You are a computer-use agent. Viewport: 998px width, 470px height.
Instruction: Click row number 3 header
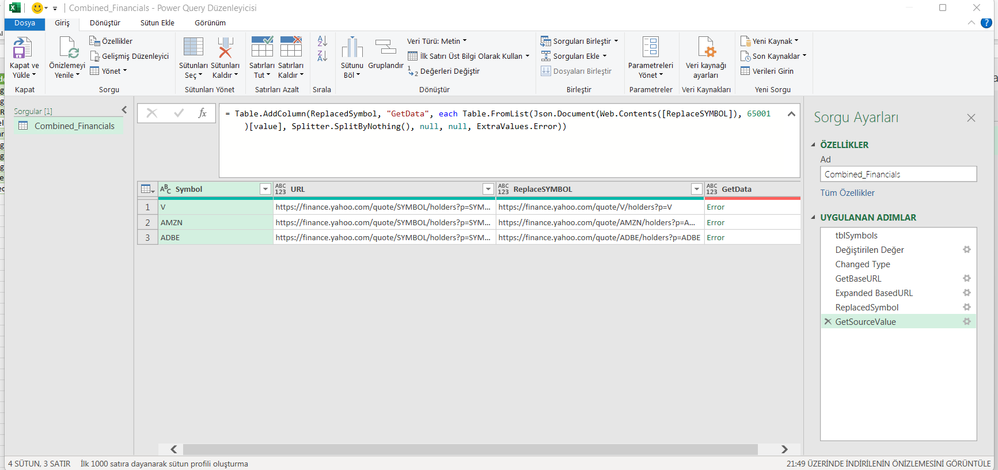click(x=147, y=237)
